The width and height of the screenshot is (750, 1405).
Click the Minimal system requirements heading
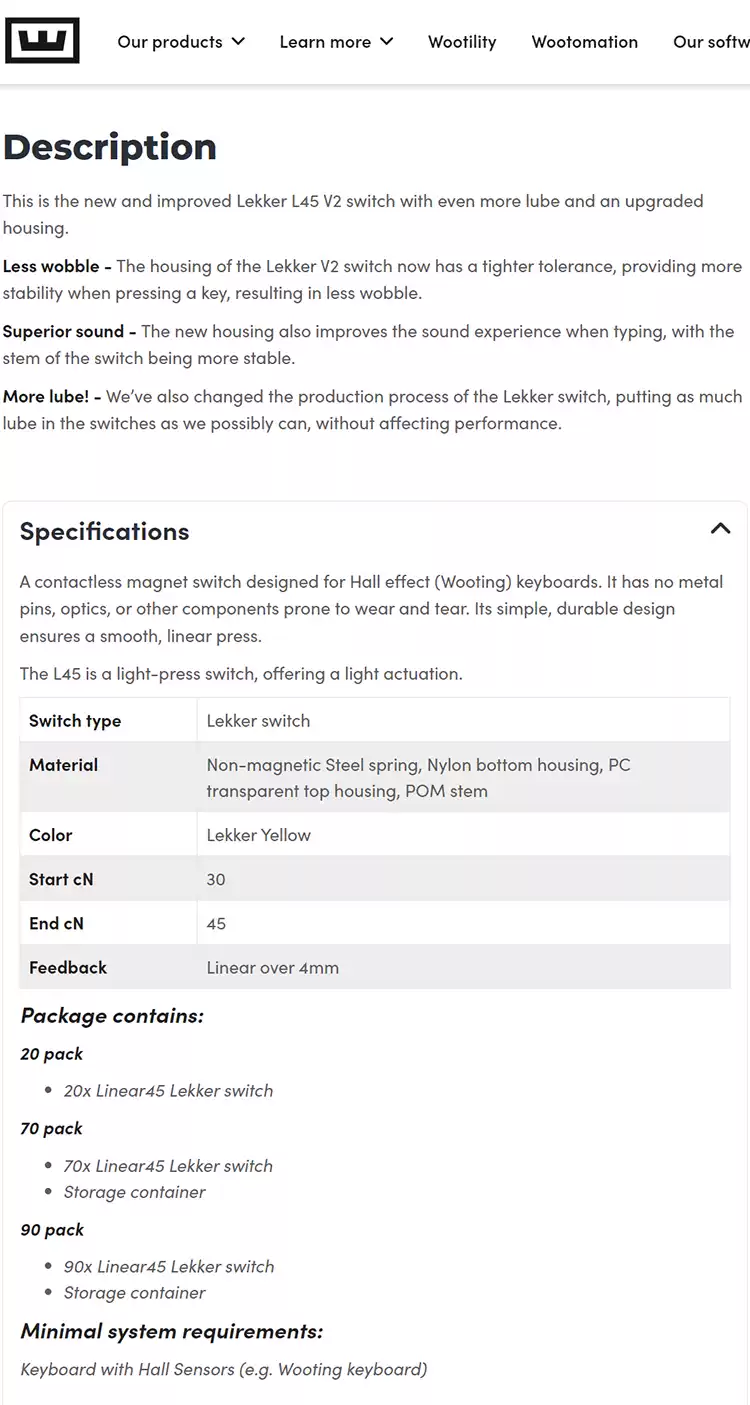coord(172,1331)
